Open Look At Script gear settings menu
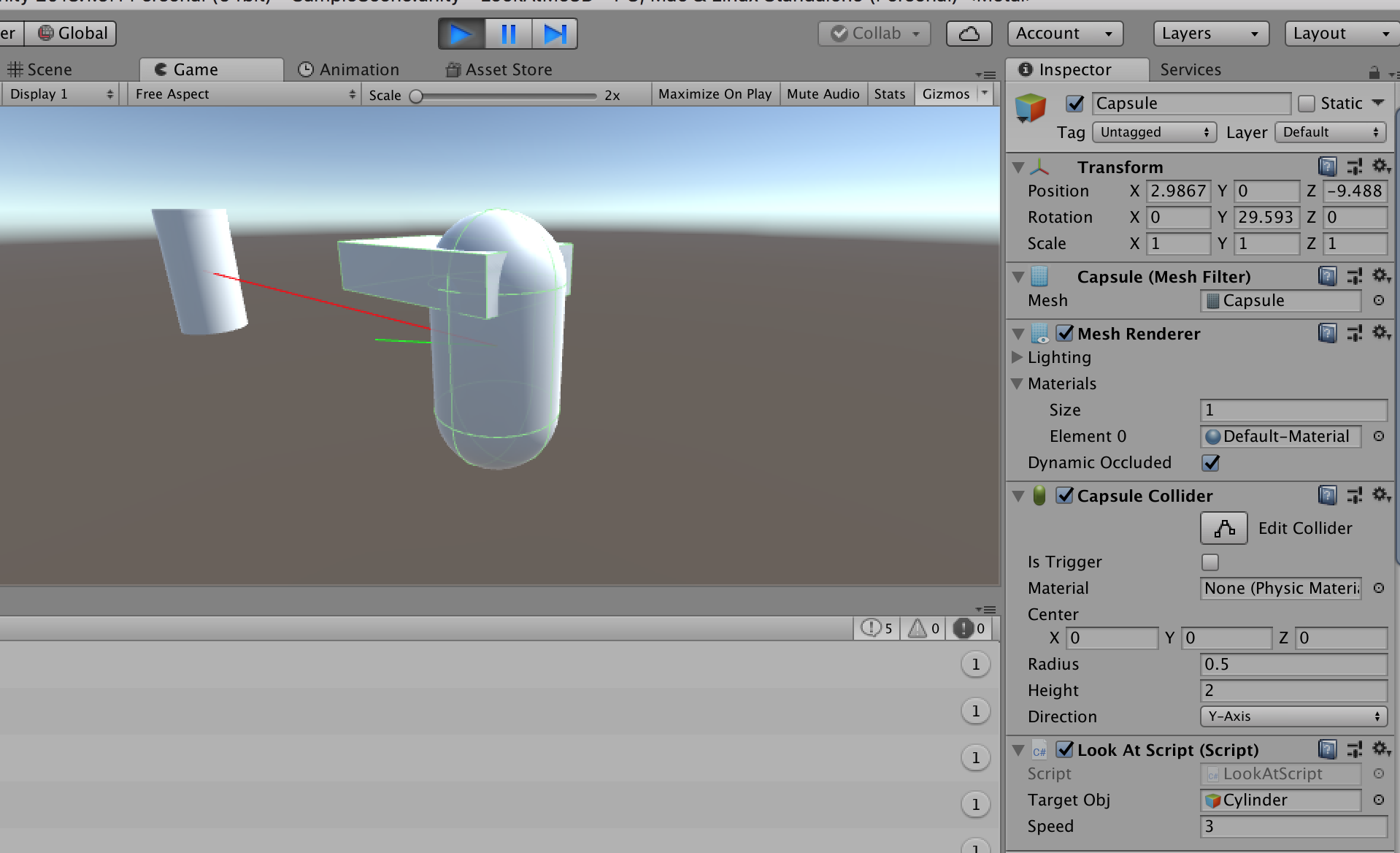 tap(1380, 749)
